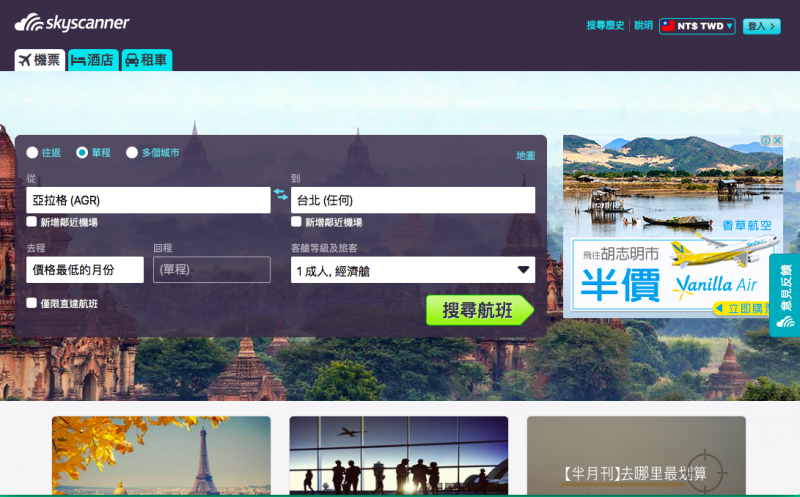800x497 pixels.
Task: Click the 亞拉格 (AGR) origin field
Action: pos(148,200)
